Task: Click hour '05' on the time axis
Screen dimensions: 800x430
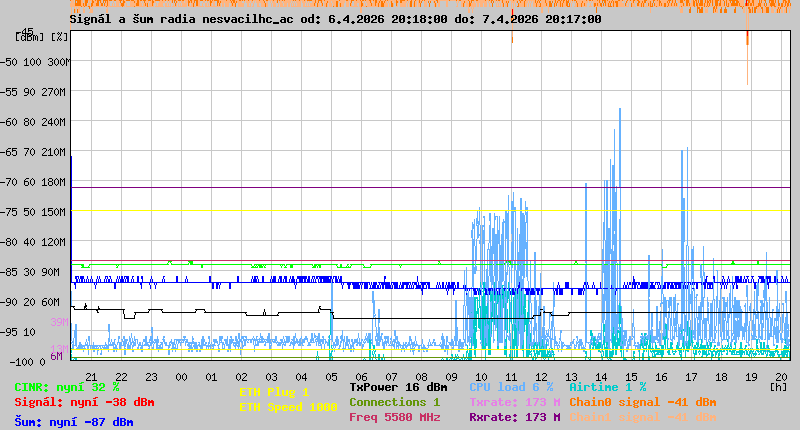Action: pos(332,377)
